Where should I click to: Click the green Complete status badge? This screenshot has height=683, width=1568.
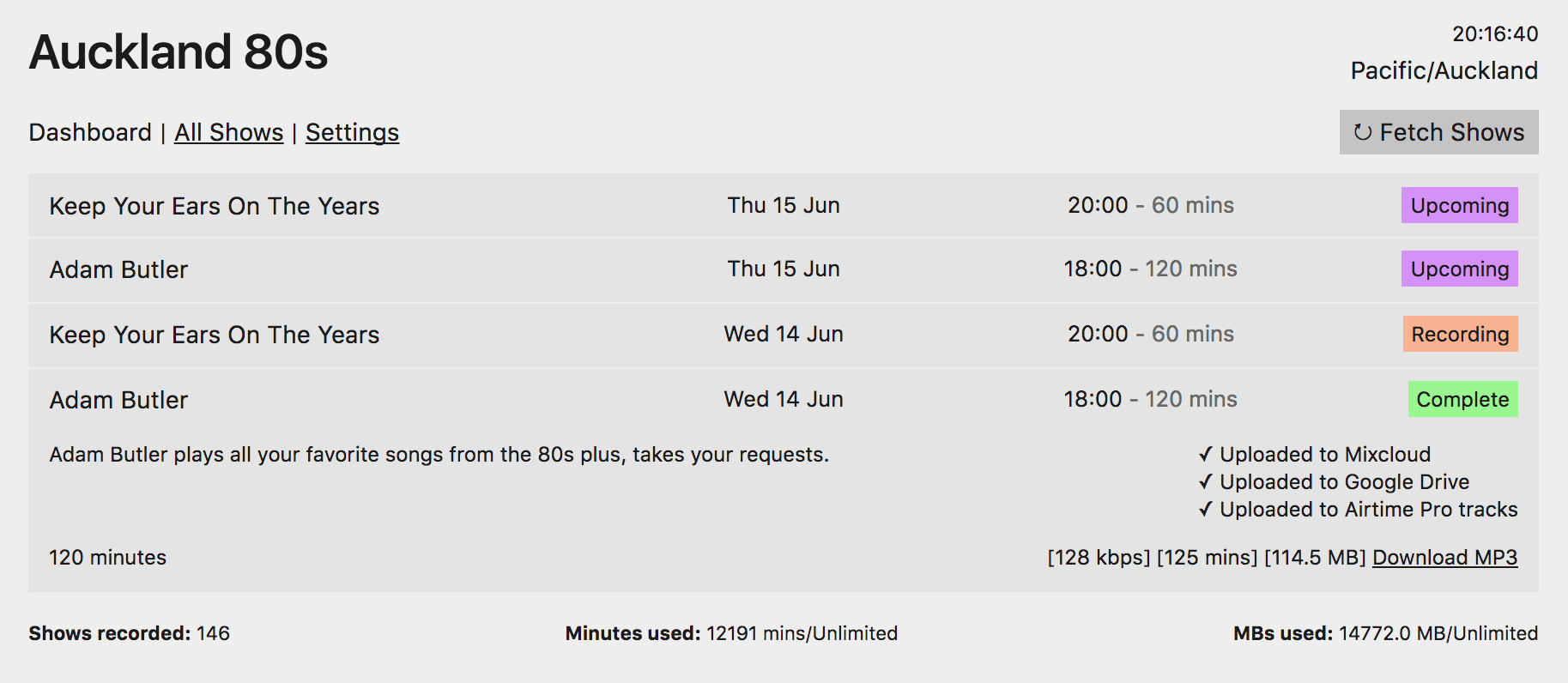(x=1462, y=399)
